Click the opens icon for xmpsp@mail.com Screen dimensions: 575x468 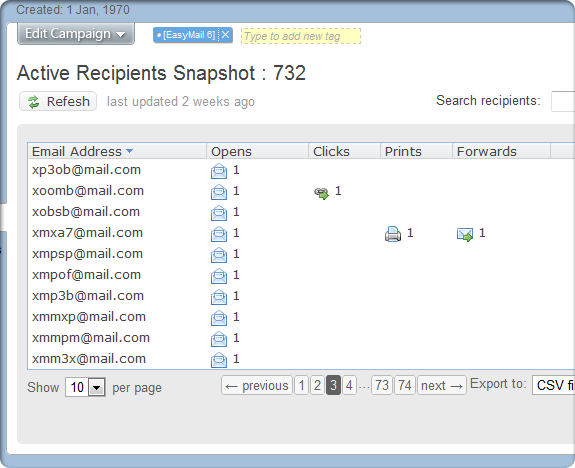pyautogui.click(x=219, y=255)
